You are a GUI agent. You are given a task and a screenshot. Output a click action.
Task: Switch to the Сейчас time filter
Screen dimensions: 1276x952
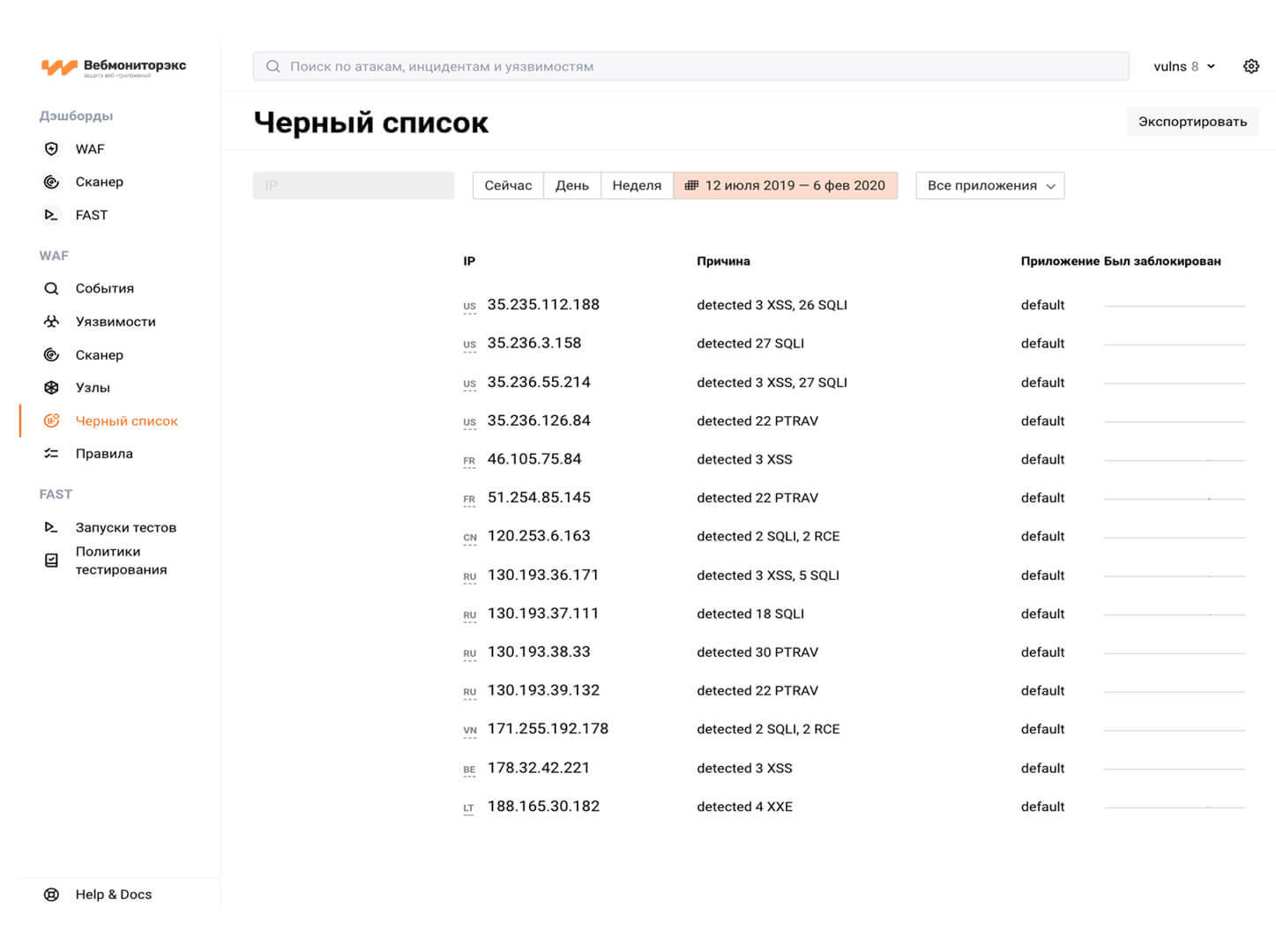tap(508, 185)
